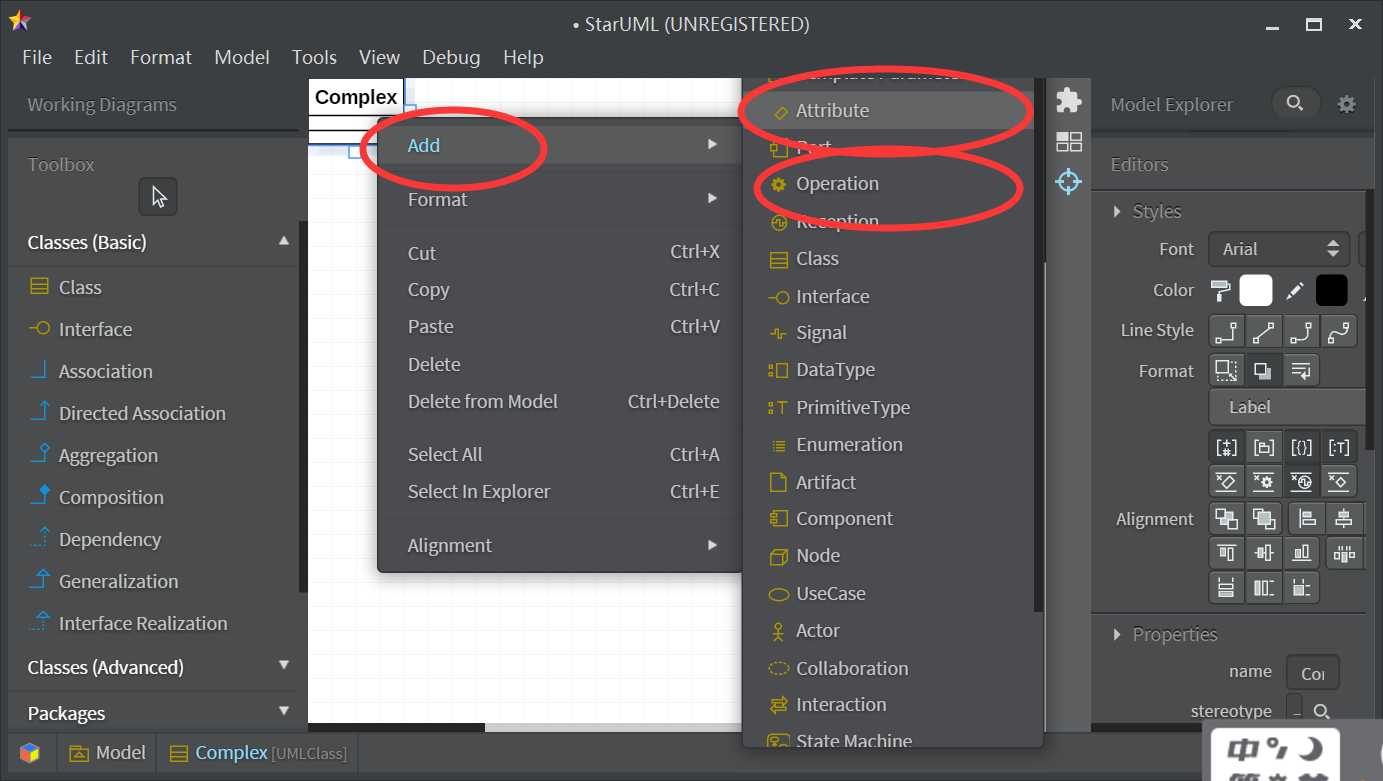Select the pointer tool in the Toolbox

158,197
